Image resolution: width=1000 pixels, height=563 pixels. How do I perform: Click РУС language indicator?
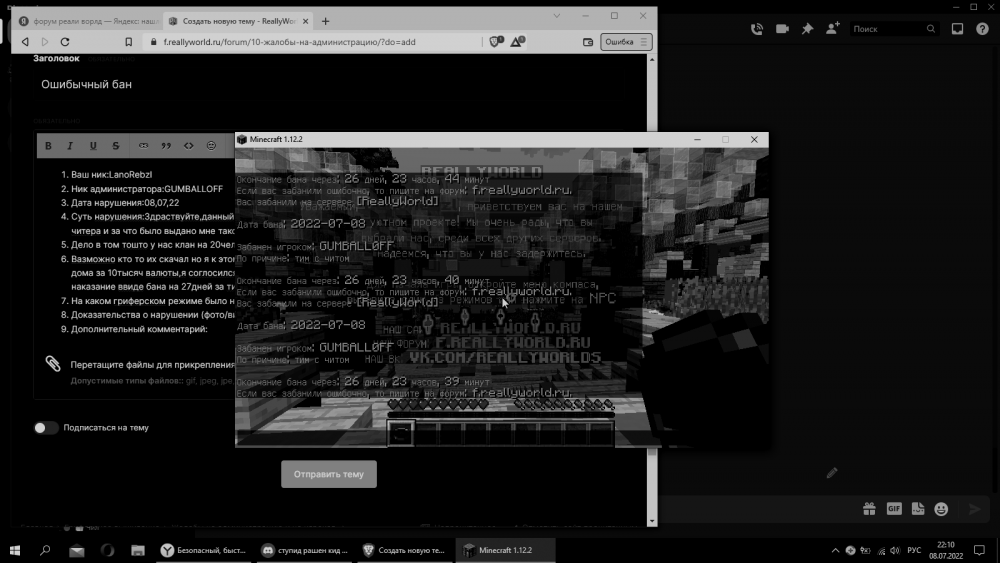tap(914, 550)
